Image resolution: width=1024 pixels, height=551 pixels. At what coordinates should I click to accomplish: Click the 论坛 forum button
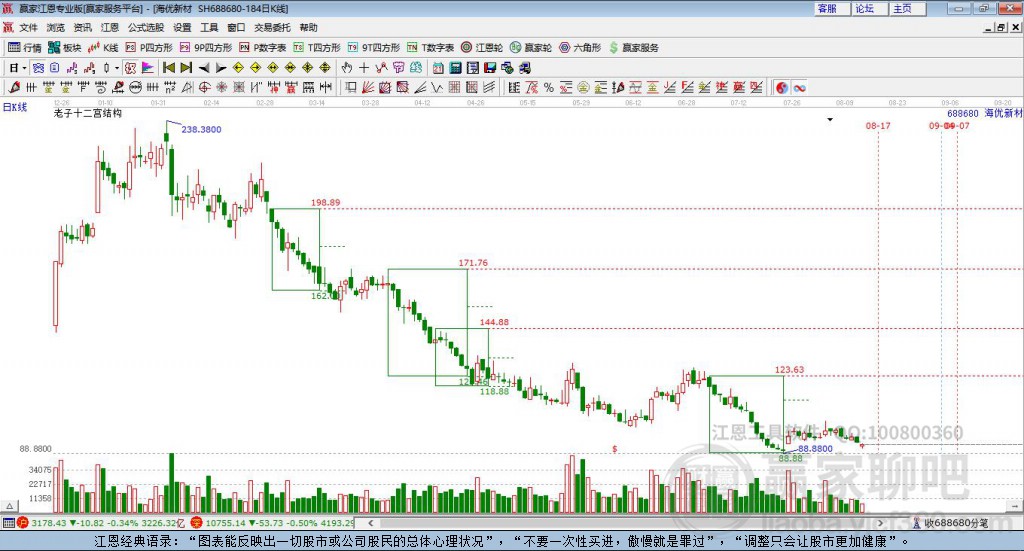(x=870, y=8)
